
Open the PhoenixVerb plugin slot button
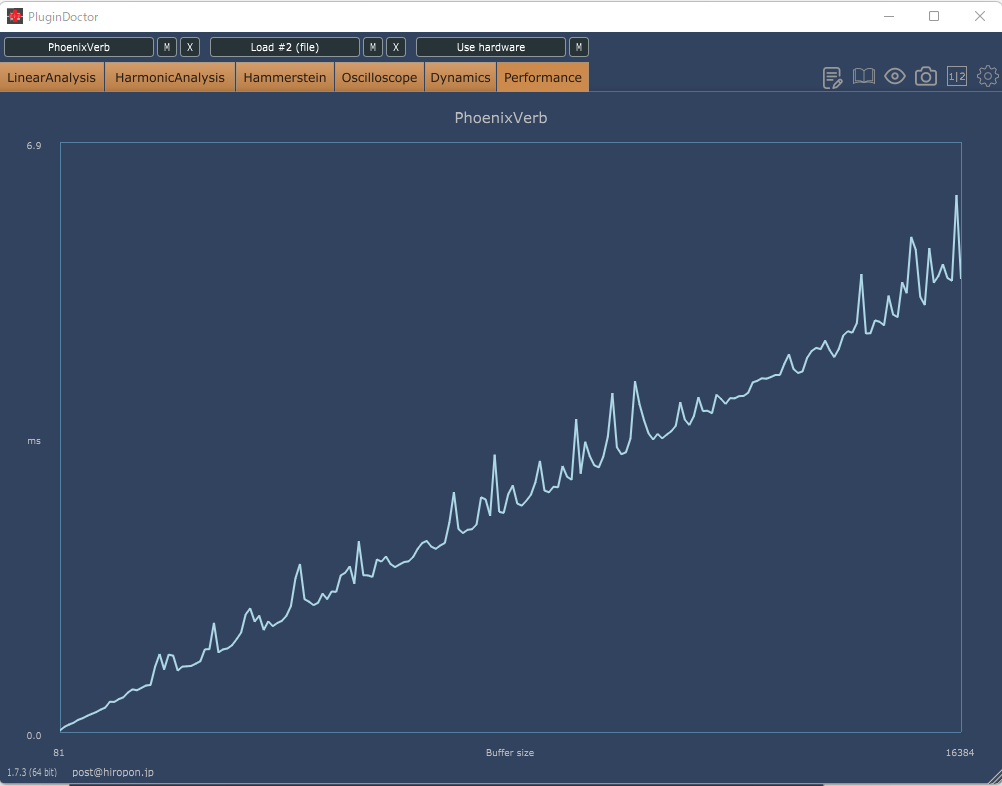point(79,47)
